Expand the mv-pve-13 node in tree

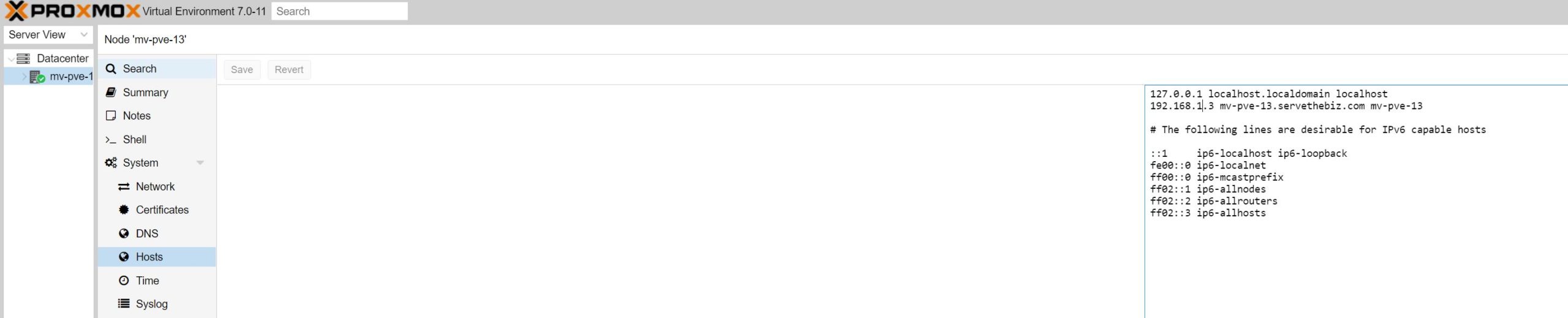[x=24, y=77]
